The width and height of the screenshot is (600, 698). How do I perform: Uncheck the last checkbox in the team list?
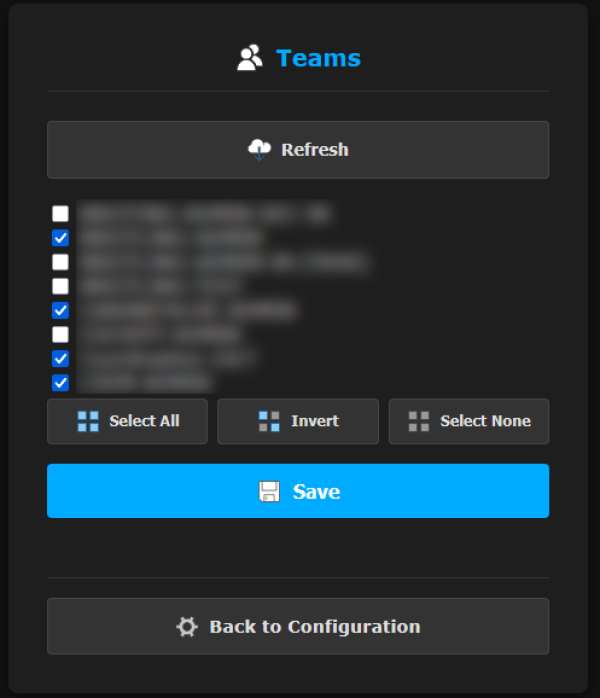click(x=61, y=382)
